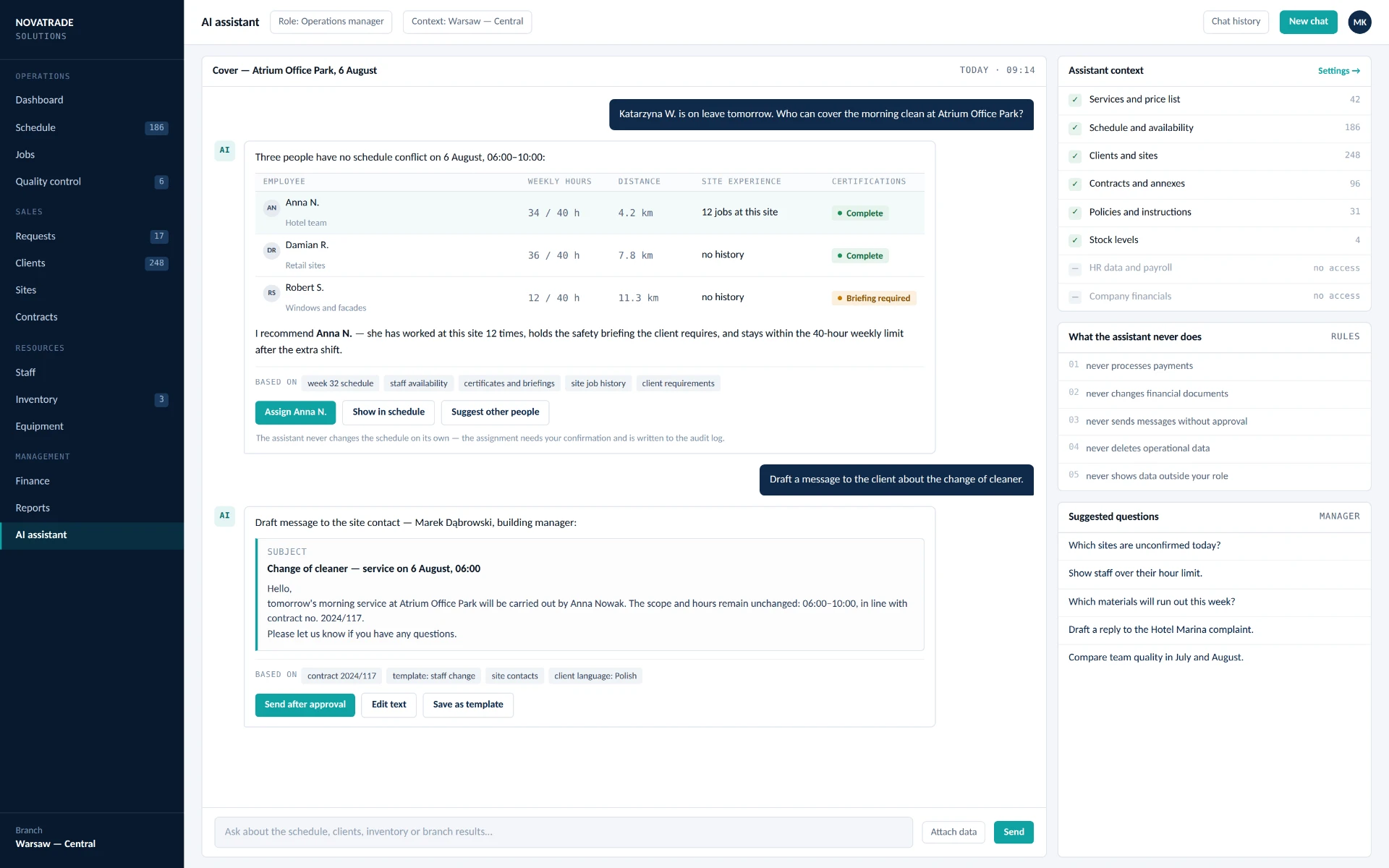Click the RS avatar for Robert S.
Viewport: 1389px width, 868px height.
(271, 293)
